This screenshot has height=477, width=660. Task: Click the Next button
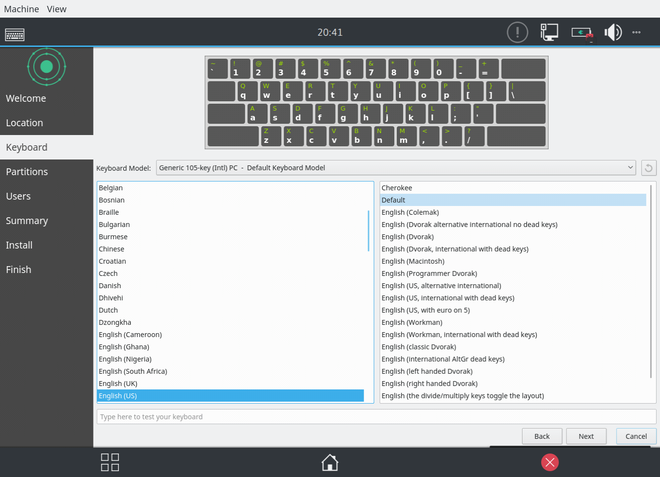(585, 436)
